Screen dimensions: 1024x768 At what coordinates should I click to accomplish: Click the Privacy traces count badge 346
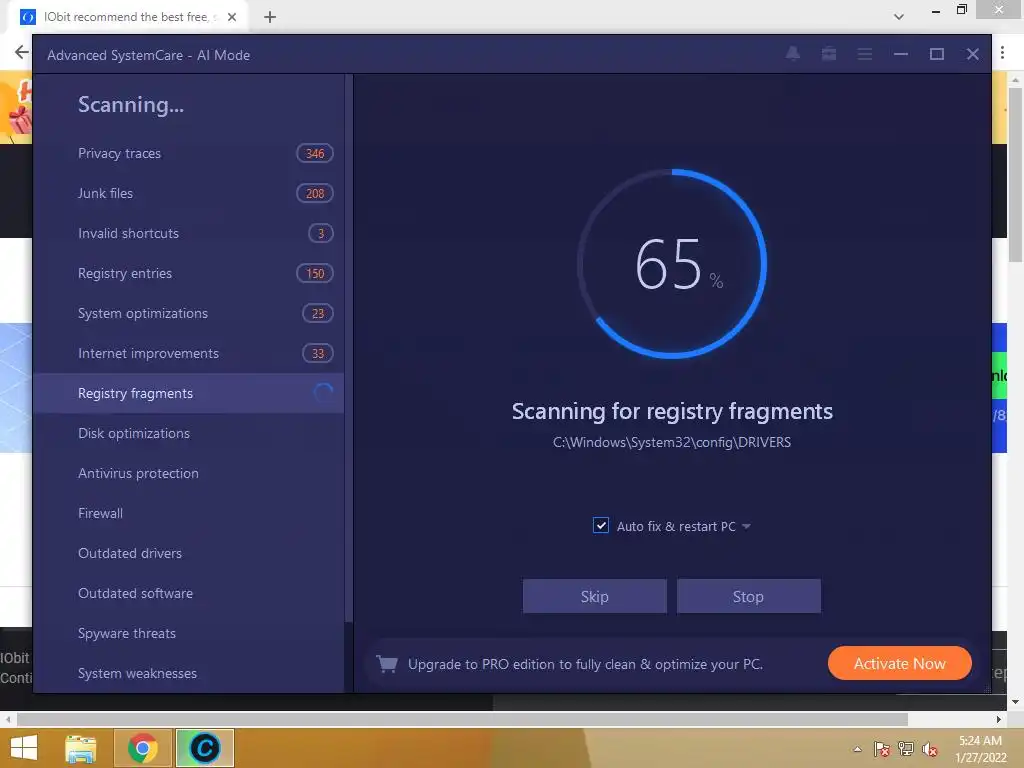click(x=315, y=153)
